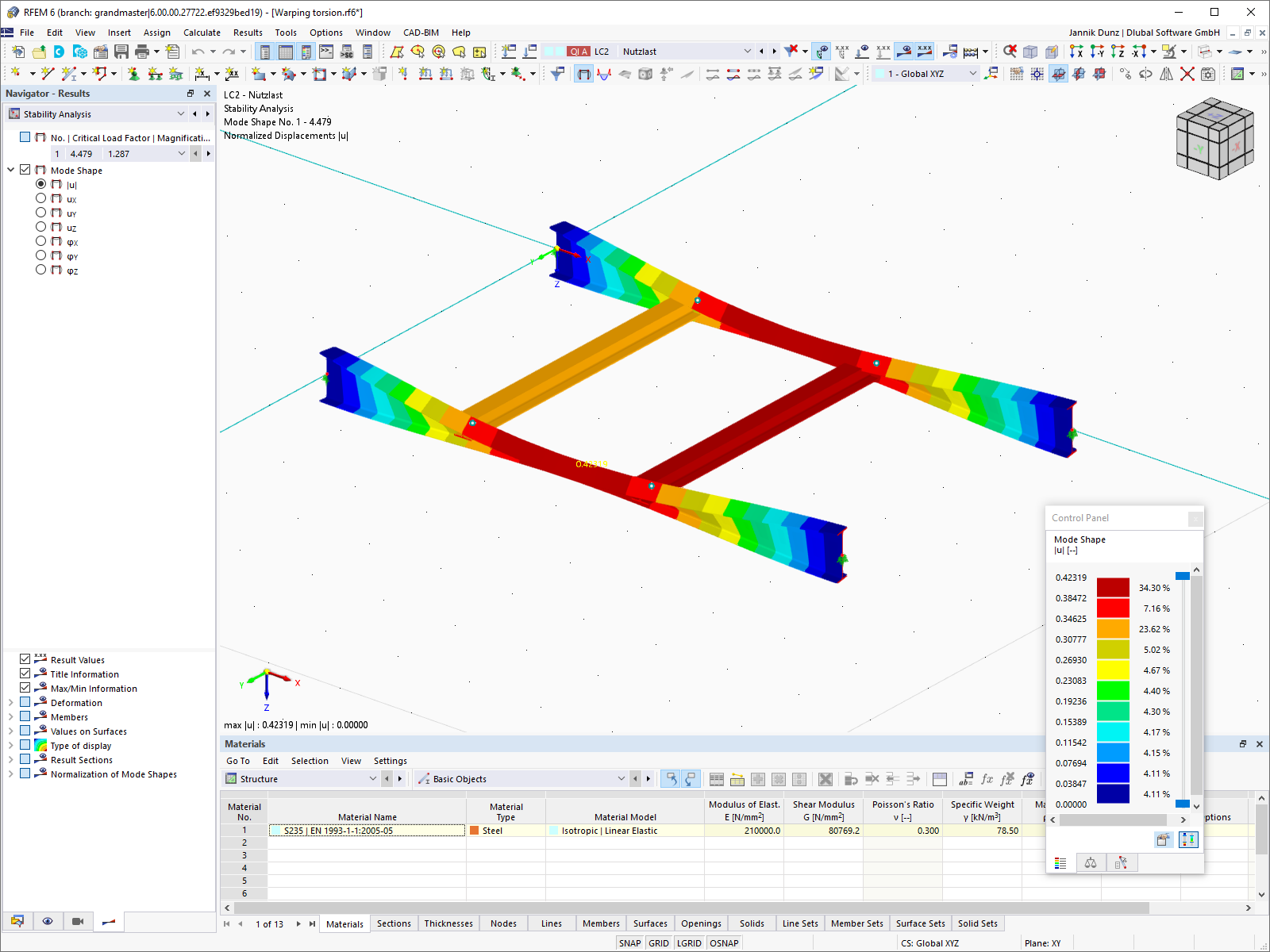This screenshot has width=1270, height=952.
Task: Open the Calculate menu
Action: coord(202,33)
